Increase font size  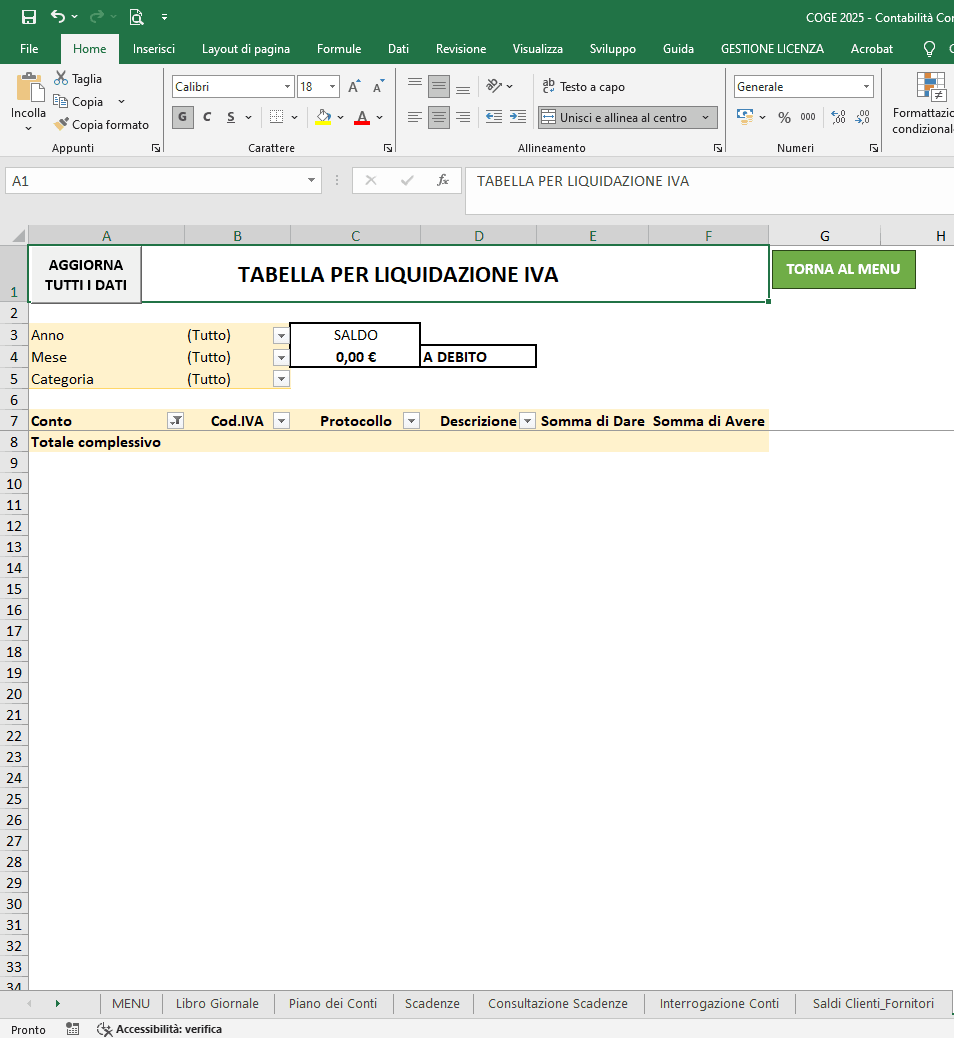(x=354, y=87)
